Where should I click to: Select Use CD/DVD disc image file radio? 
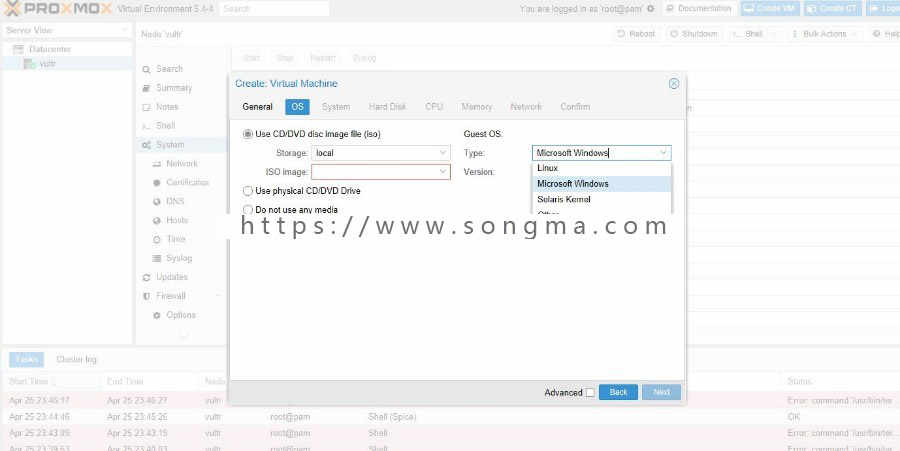pyautogui.click(x=248, y=134)
